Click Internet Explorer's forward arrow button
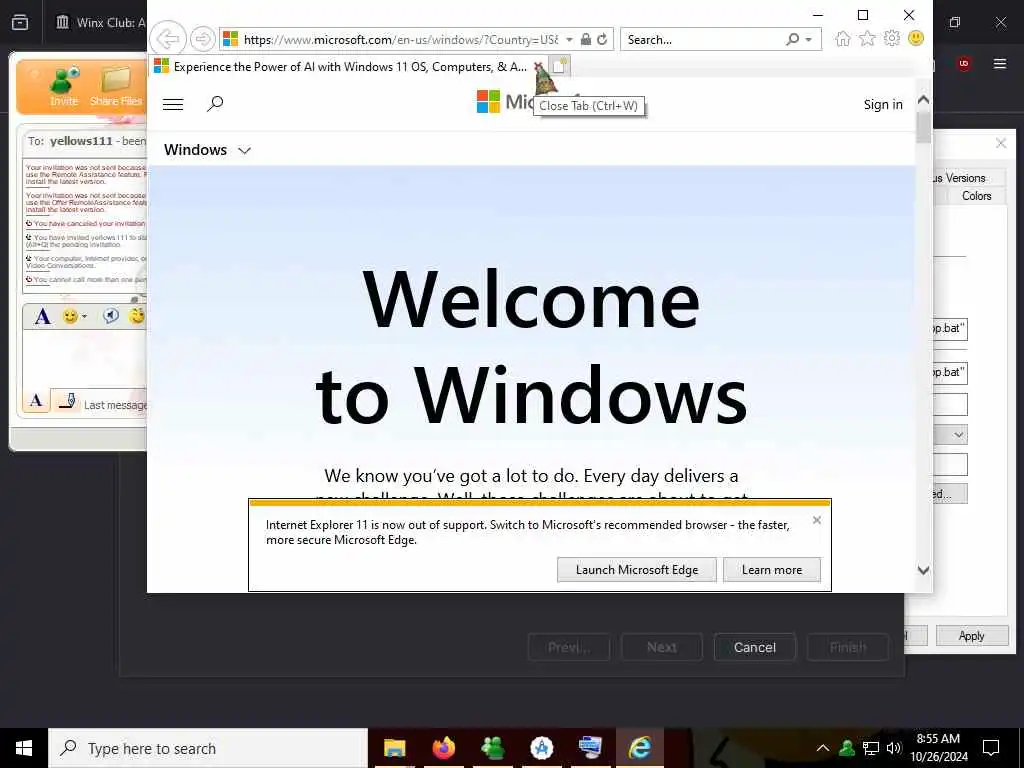Image resolution: width=1024 pixels, height=768 pixels. click(x=202, y=39)
